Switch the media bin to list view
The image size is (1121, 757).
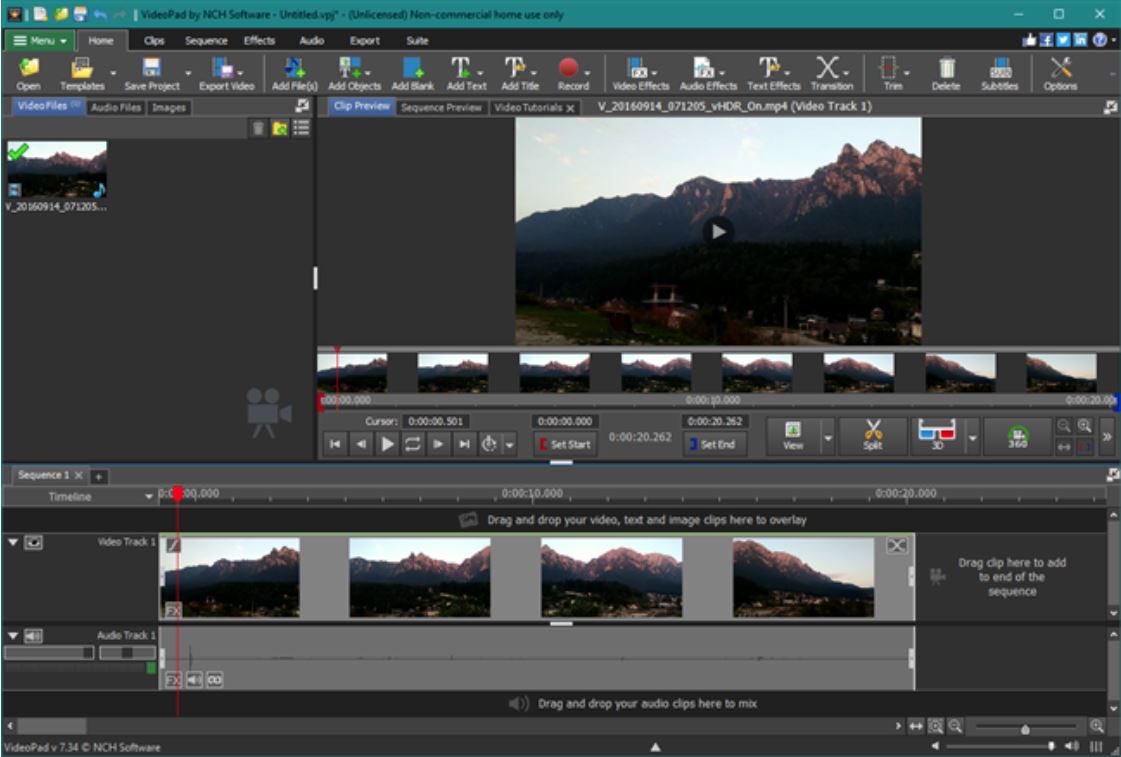click(x=301, y=128)
